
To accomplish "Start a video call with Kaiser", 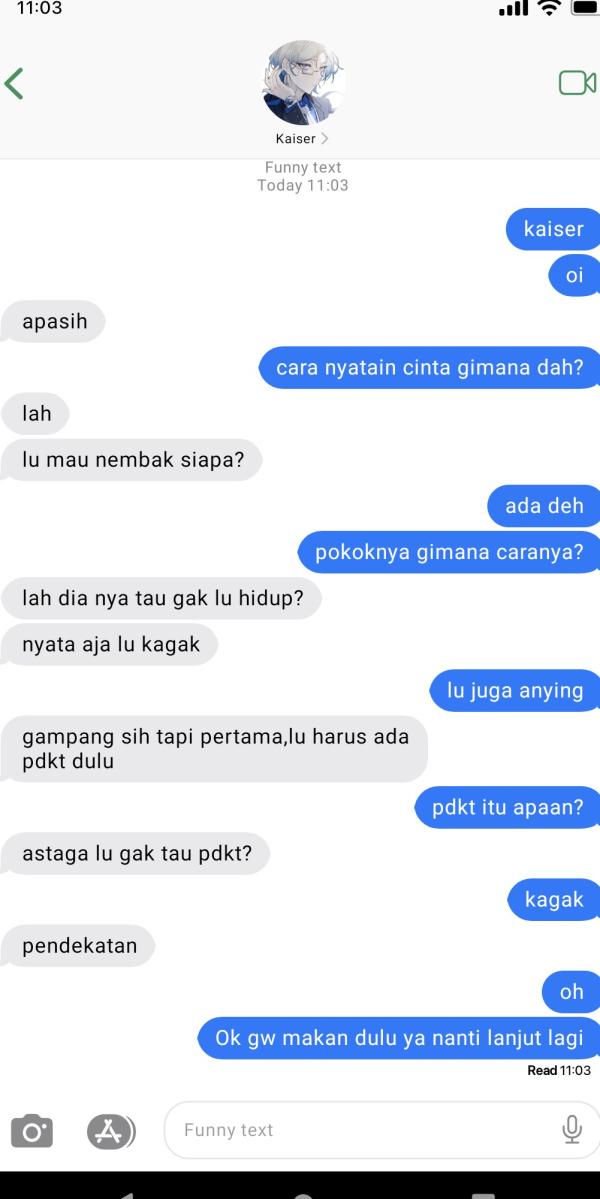I will pyautogui.click(x=577, y=83).
